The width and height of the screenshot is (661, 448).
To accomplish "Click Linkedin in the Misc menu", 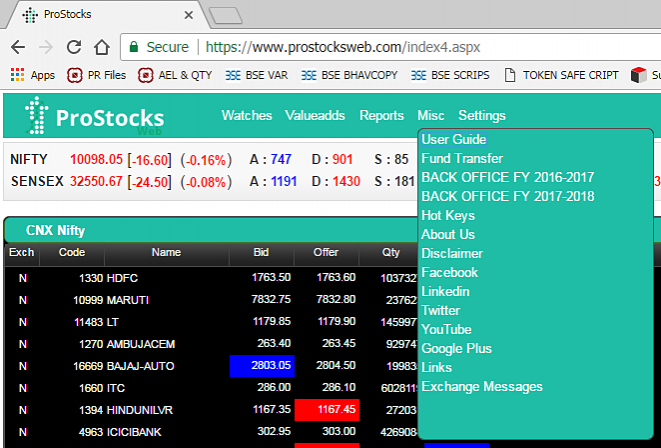I will [446, 291].
